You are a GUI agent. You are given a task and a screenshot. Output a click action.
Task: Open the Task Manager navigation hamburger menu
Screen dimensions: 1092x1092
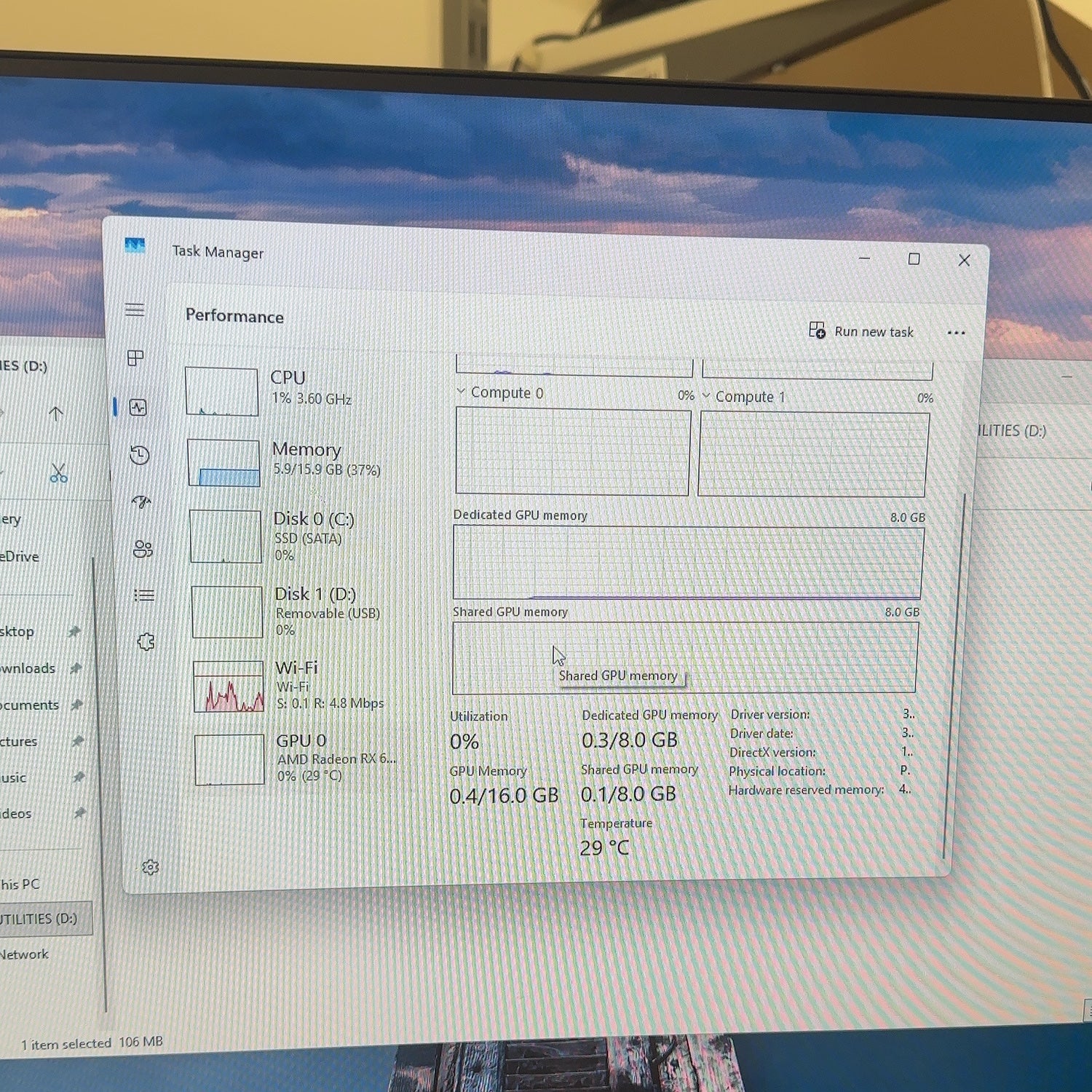135,310
